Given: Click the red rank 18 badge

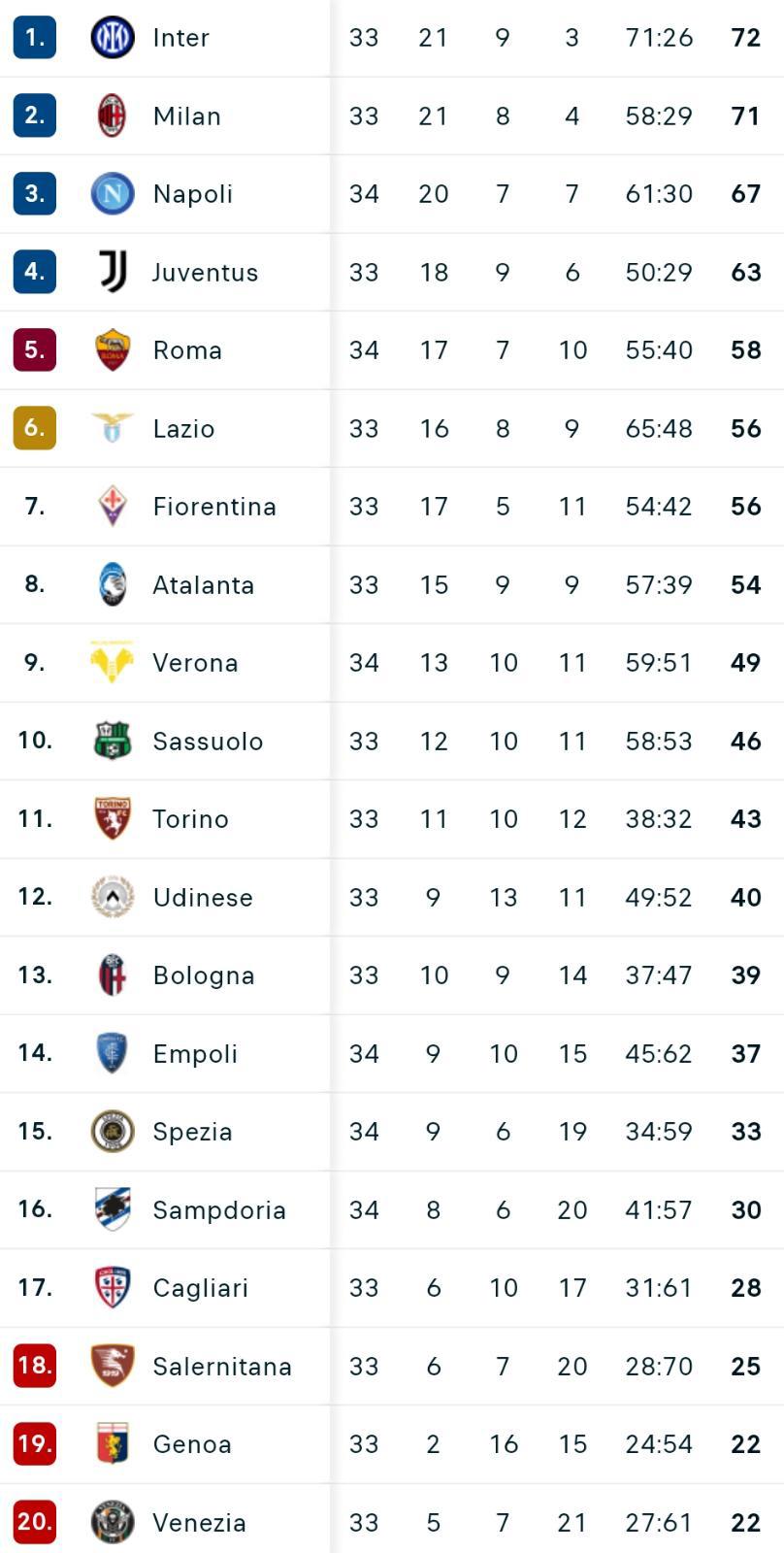Looking at the screenshot, I should coord(34,1366).
